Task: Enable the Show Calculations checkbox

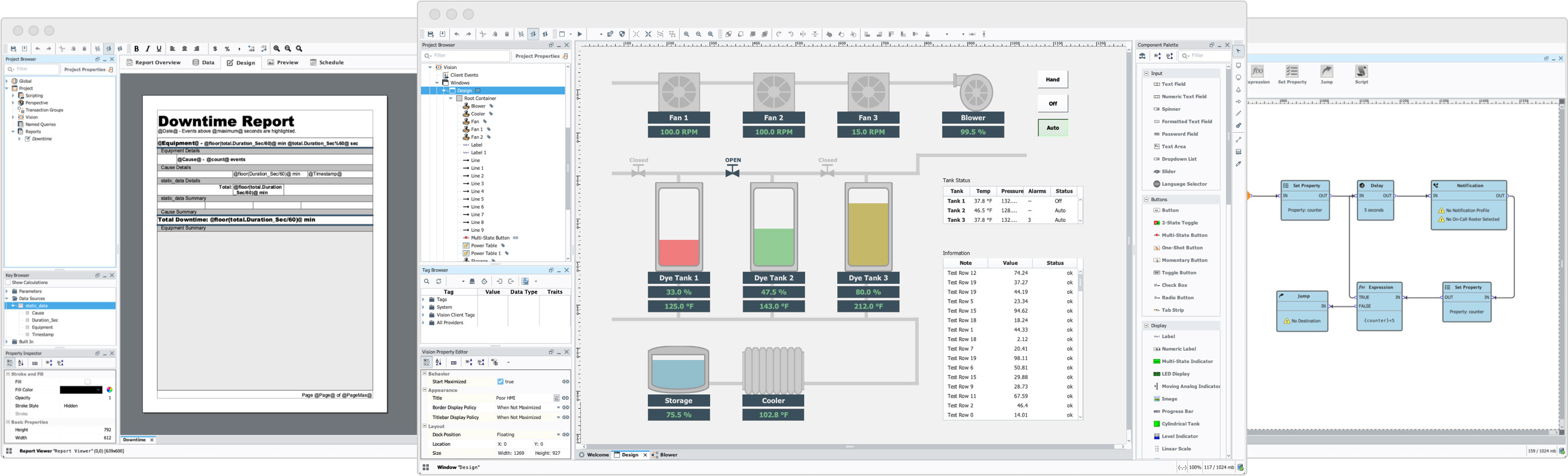Action: pyautogui.click(x=8, y=283)
